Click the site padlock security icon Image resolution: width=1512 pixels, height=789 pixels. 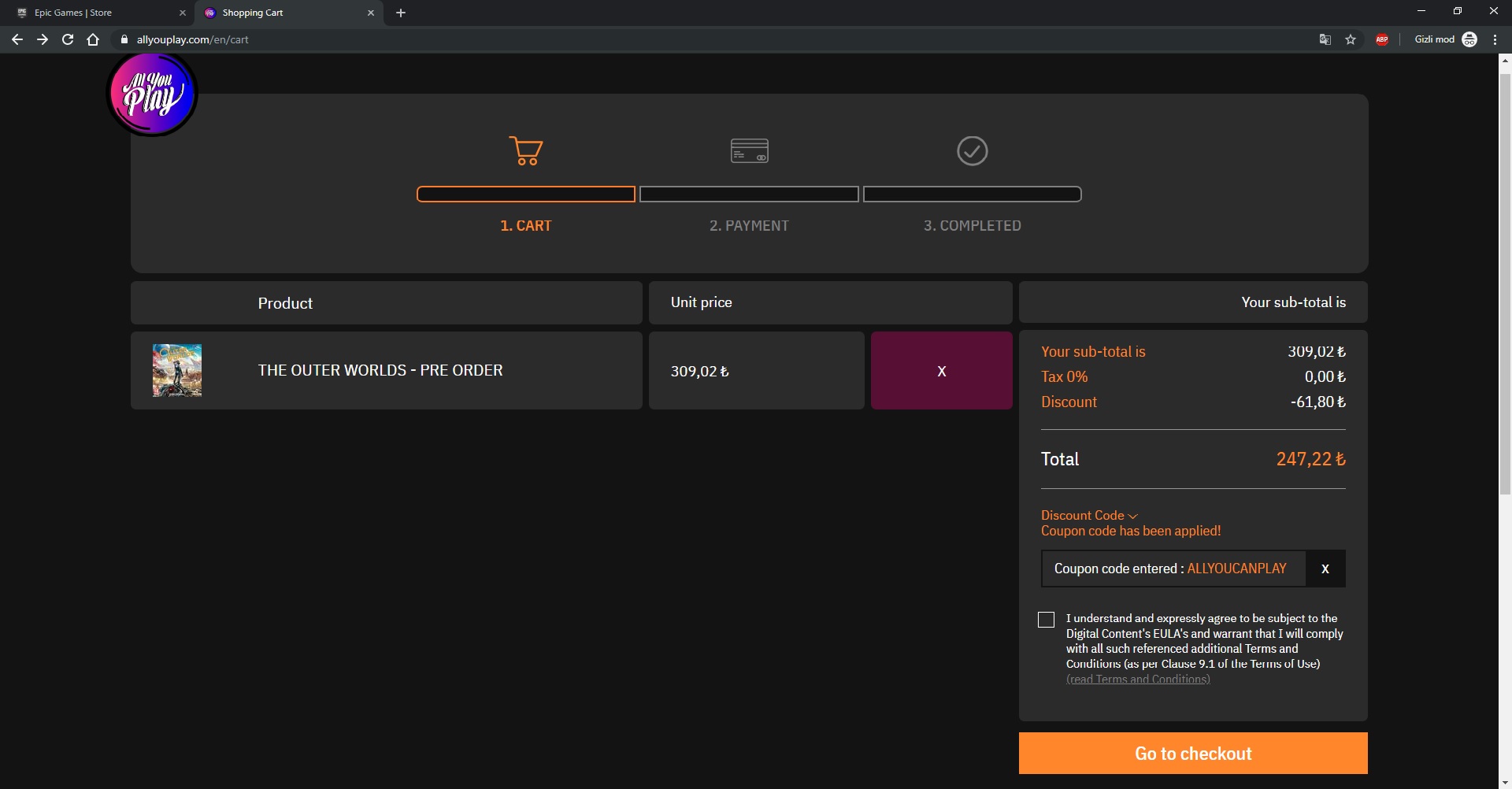[124, 39]
